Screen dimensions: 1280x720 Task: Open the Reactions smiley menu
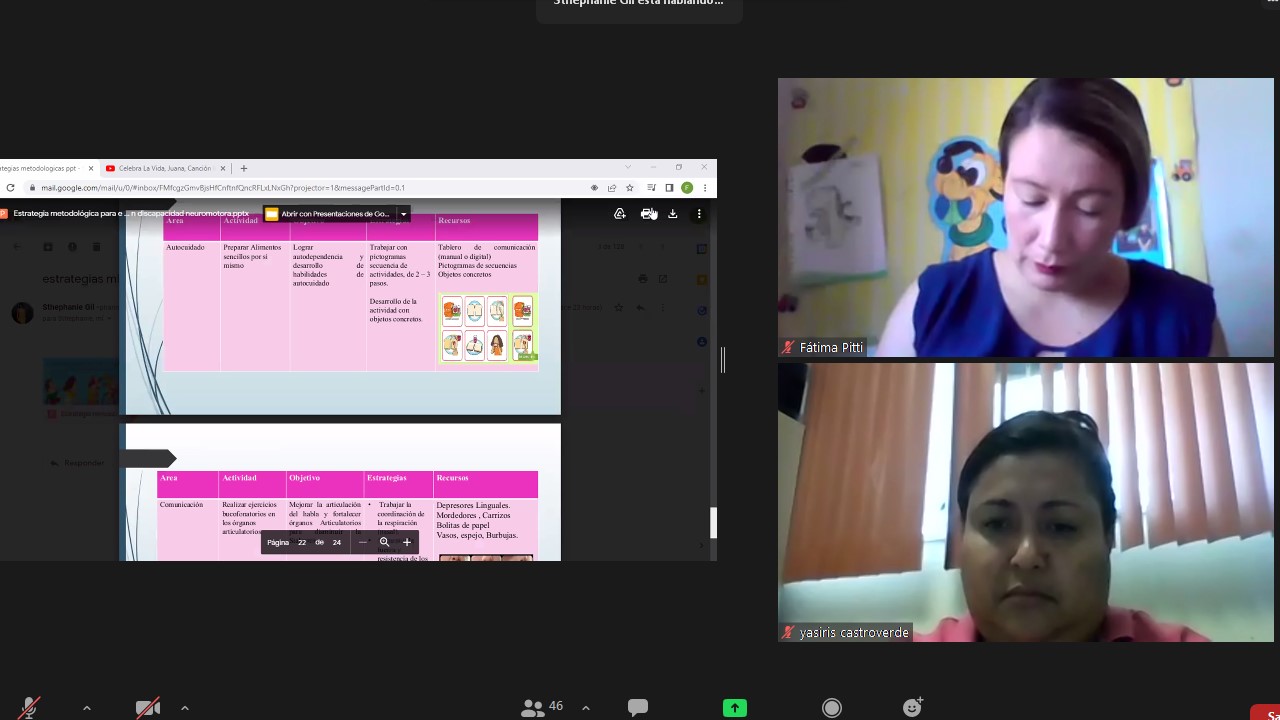click(x=913, y=707)
